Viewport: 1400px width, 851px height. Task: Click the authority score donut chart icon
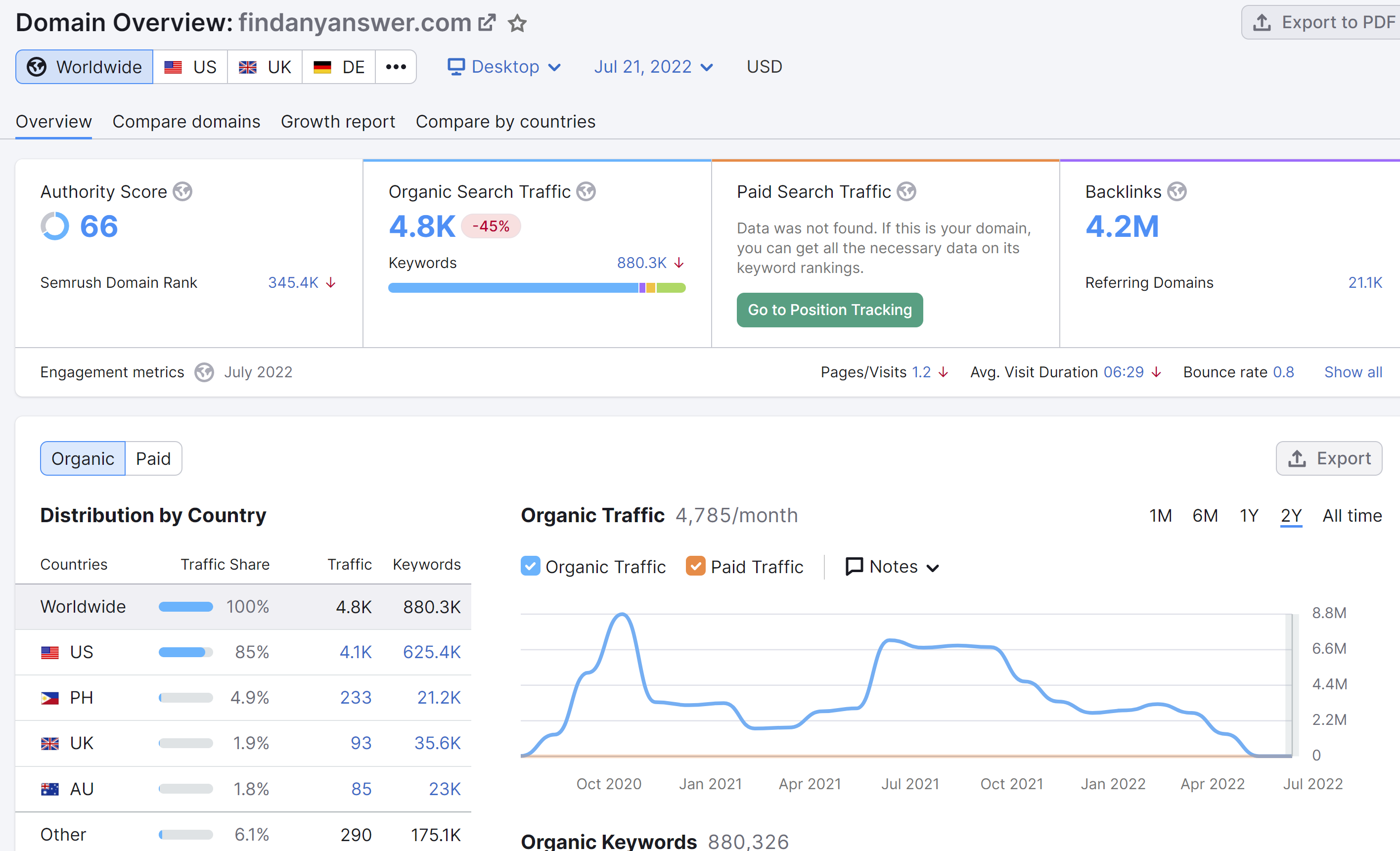[x=54, y=226]
